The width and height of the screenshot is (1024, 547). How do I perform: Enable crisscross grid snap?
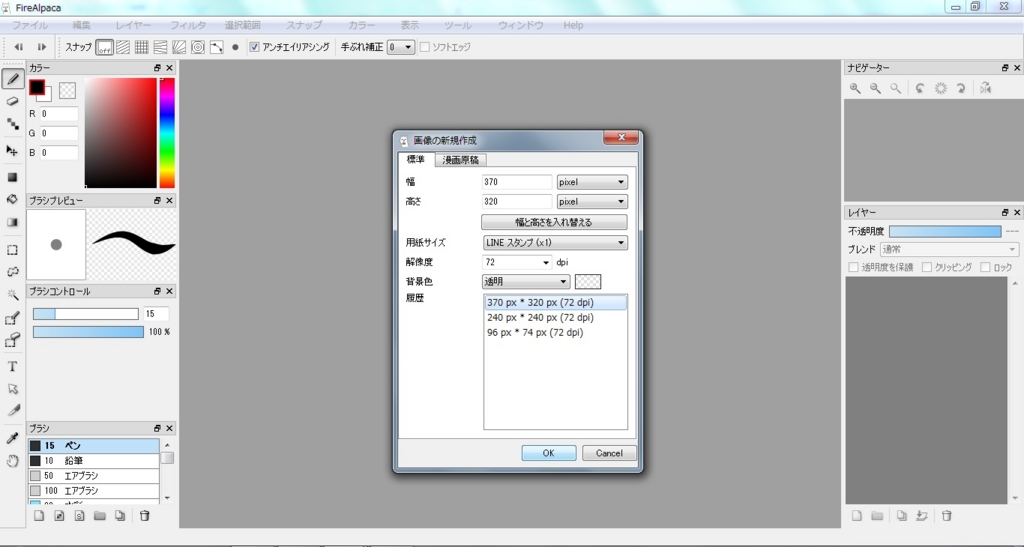[x=142, y=47]
